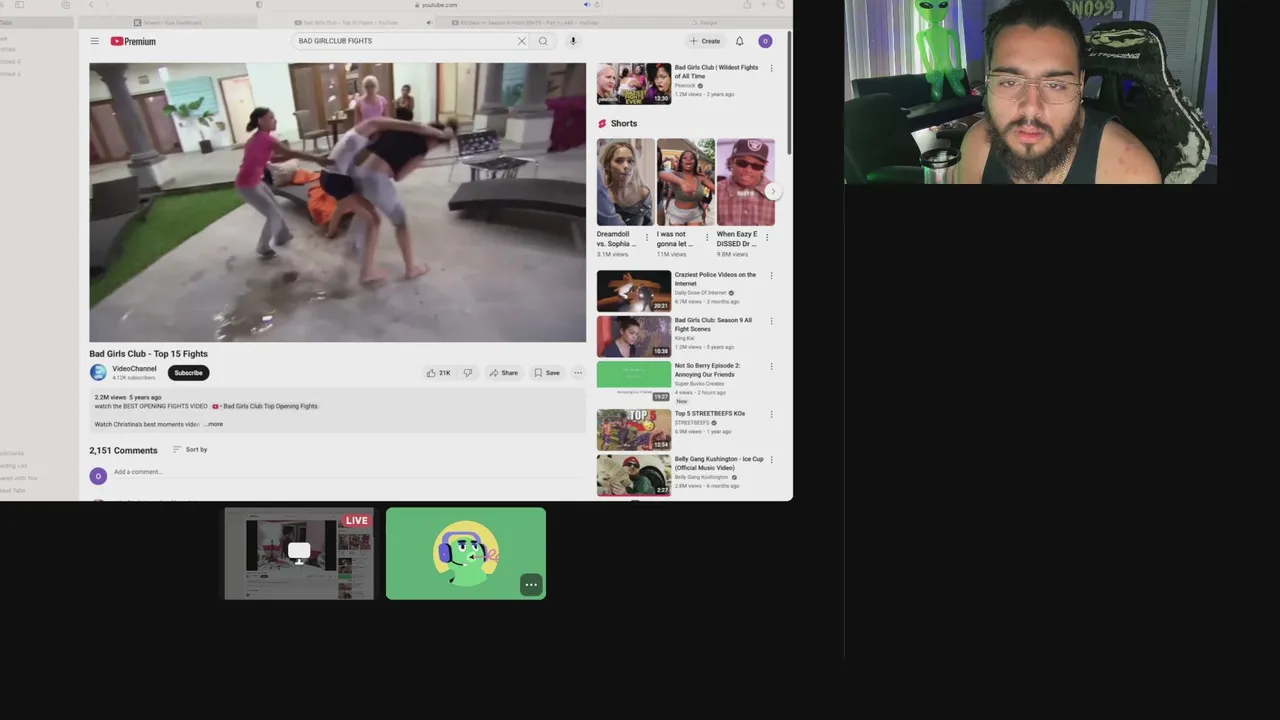Select the green headset avatar tile
Viewport: 1280px width, 720px height.
(466, 554)
